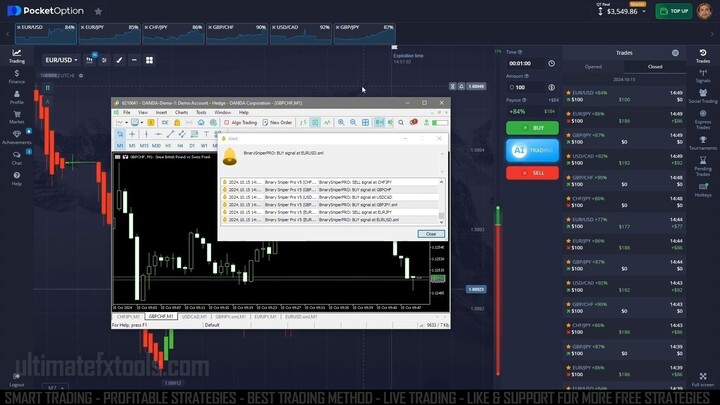Close the Alert dialog with Close button

coord(431,234)
